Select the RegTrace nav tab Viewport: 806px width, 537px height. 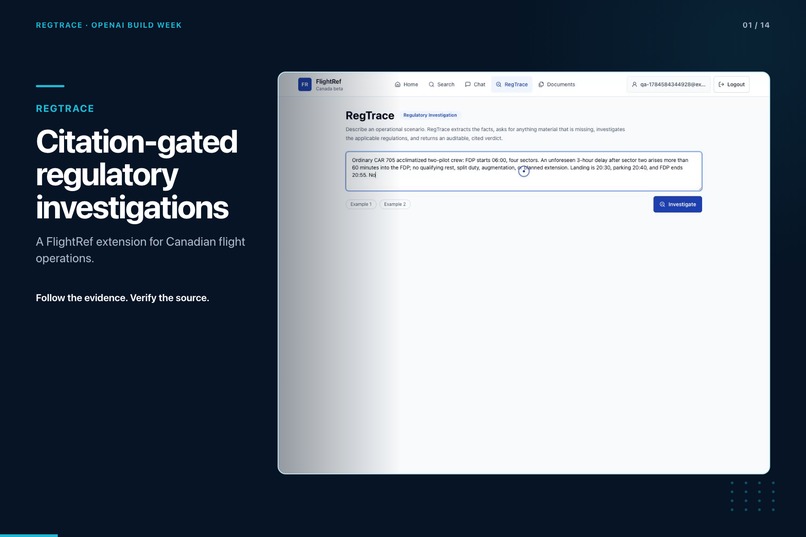511,84
